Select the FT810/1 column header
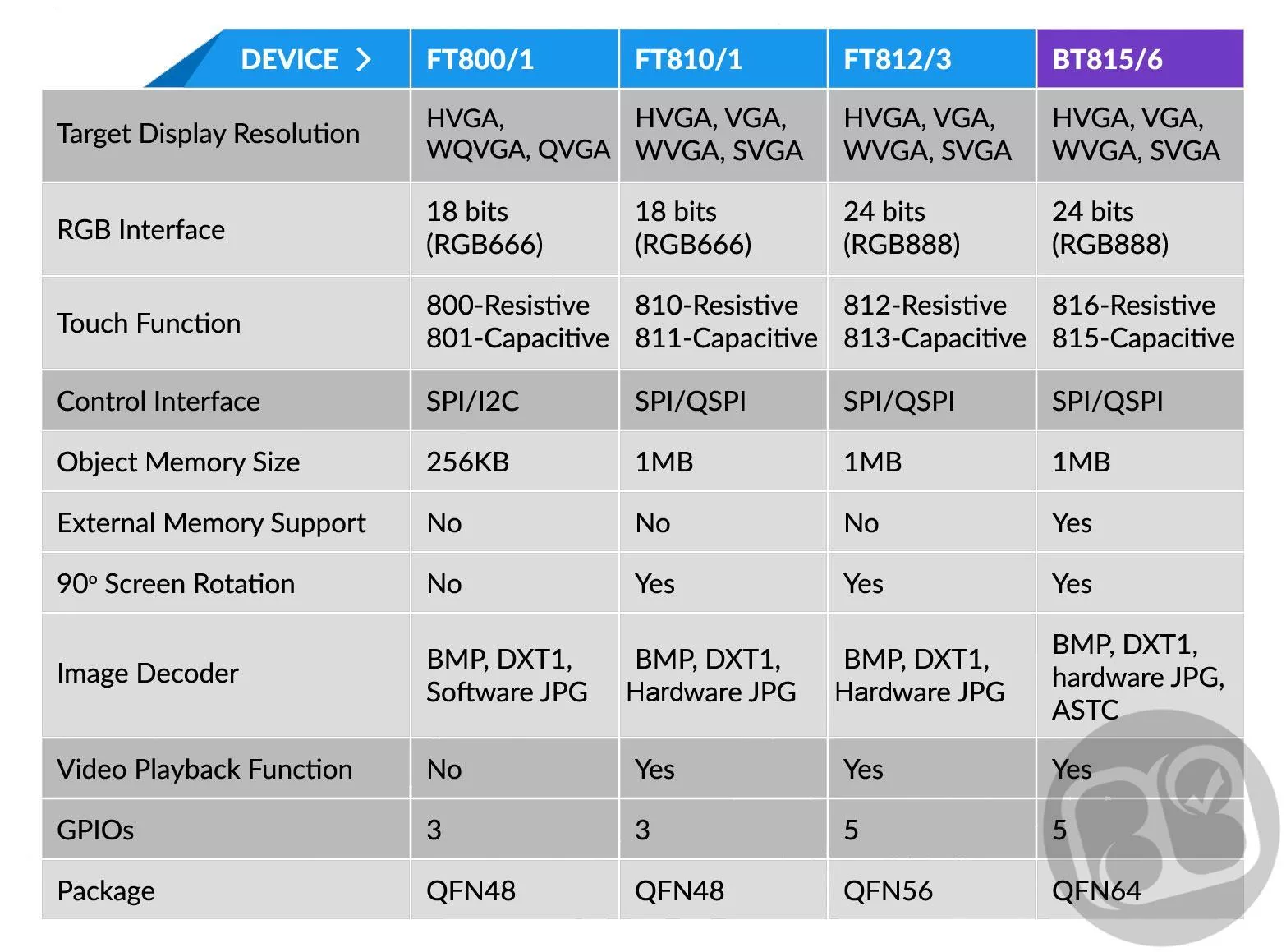Screen dimensions: 1286x952 pyautogui.click(x=723, y=59)
